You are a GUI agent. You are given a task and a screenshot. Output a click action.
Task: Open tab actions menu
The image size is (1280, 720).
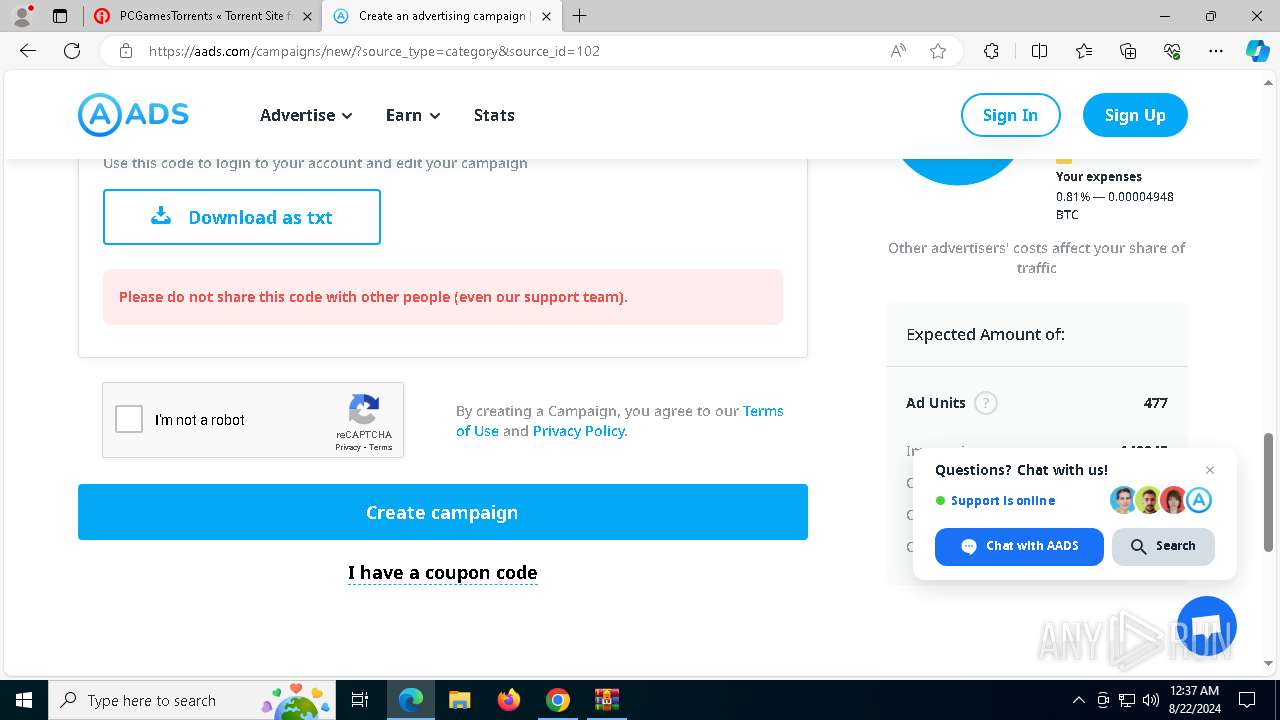pos(60,16)
